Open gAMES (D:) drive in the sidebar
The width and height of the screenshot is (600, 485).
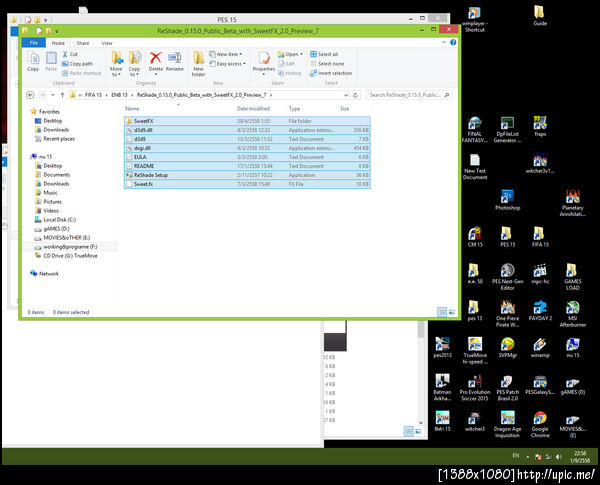point(52,229)
